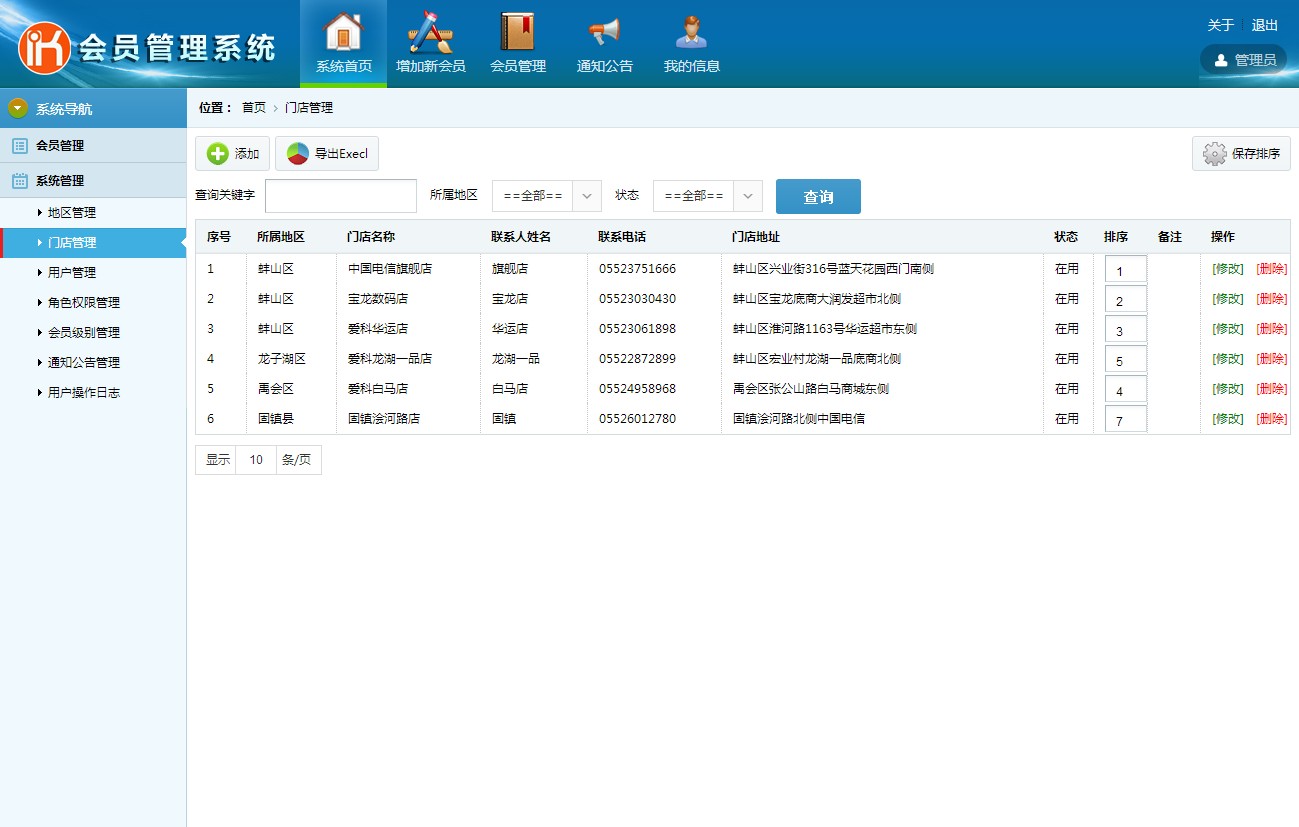
Task: Click the 系统首页 house icon
Action: 343,32
